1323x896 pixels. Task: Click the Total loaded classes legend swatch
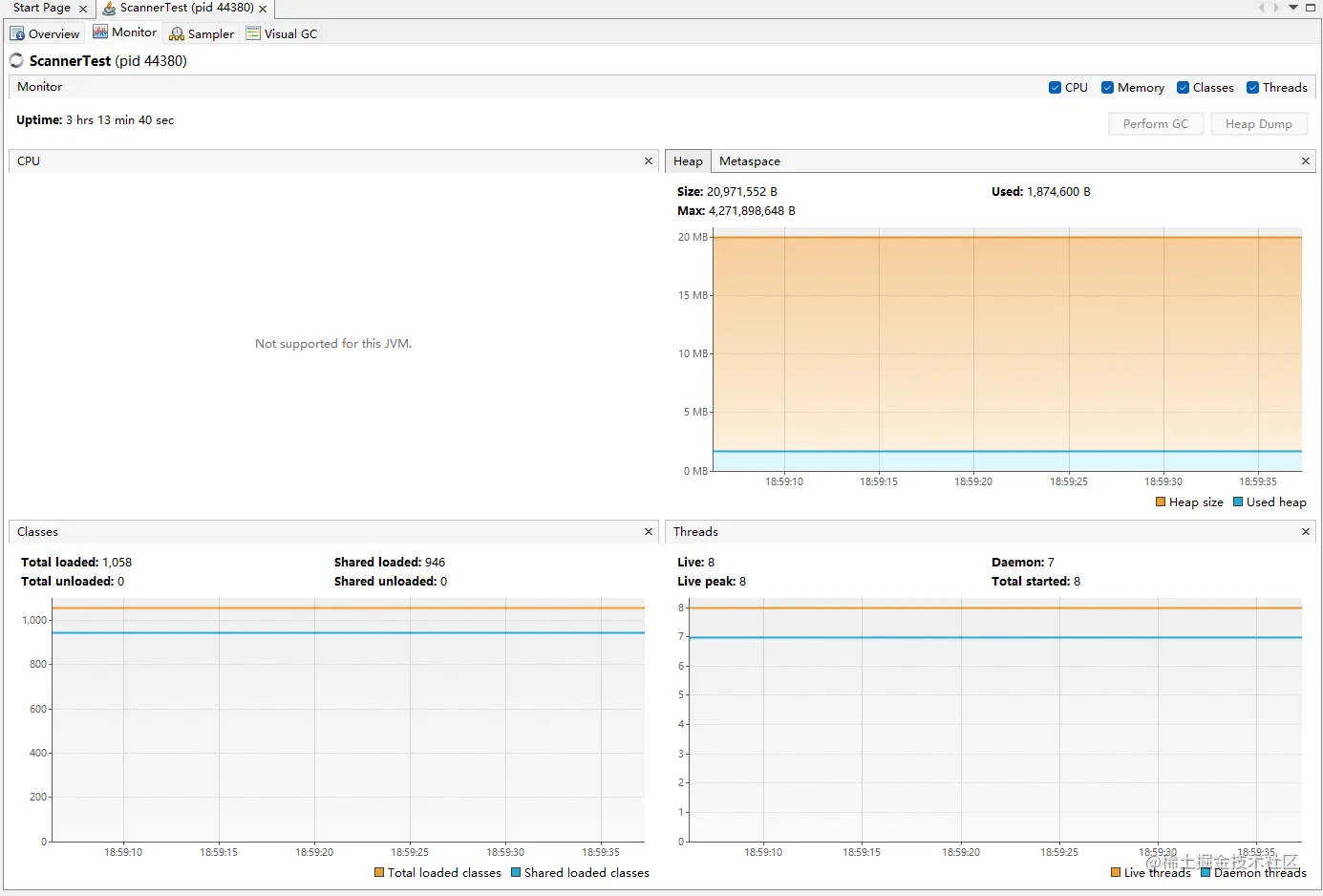(379, 872)
